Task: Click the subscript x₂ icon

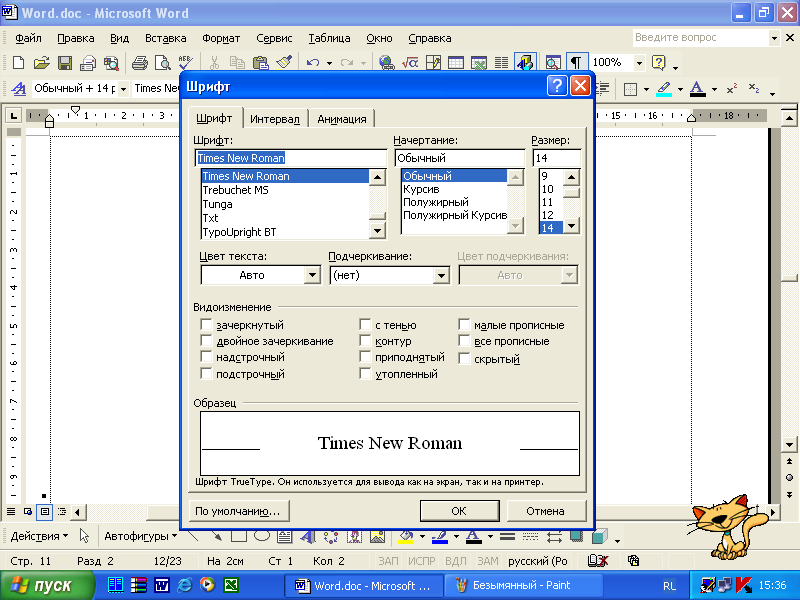Action: pyautogui.click(x=754, y=89)
